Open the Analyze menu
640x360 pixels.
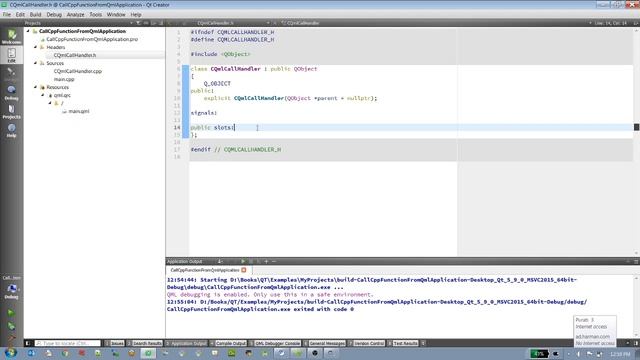(76, 14)
